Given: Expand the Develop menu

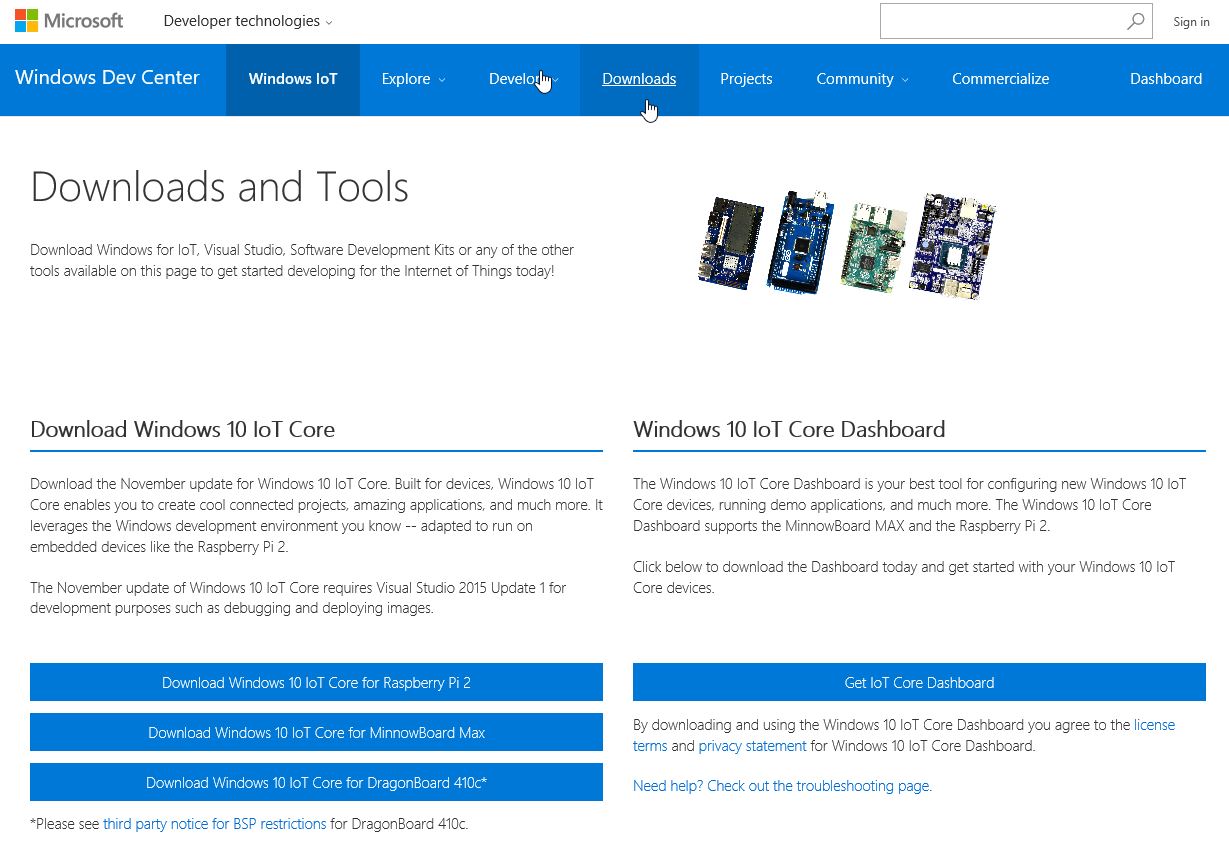Looking at the screenshot, I should click(x=523, y=79).
